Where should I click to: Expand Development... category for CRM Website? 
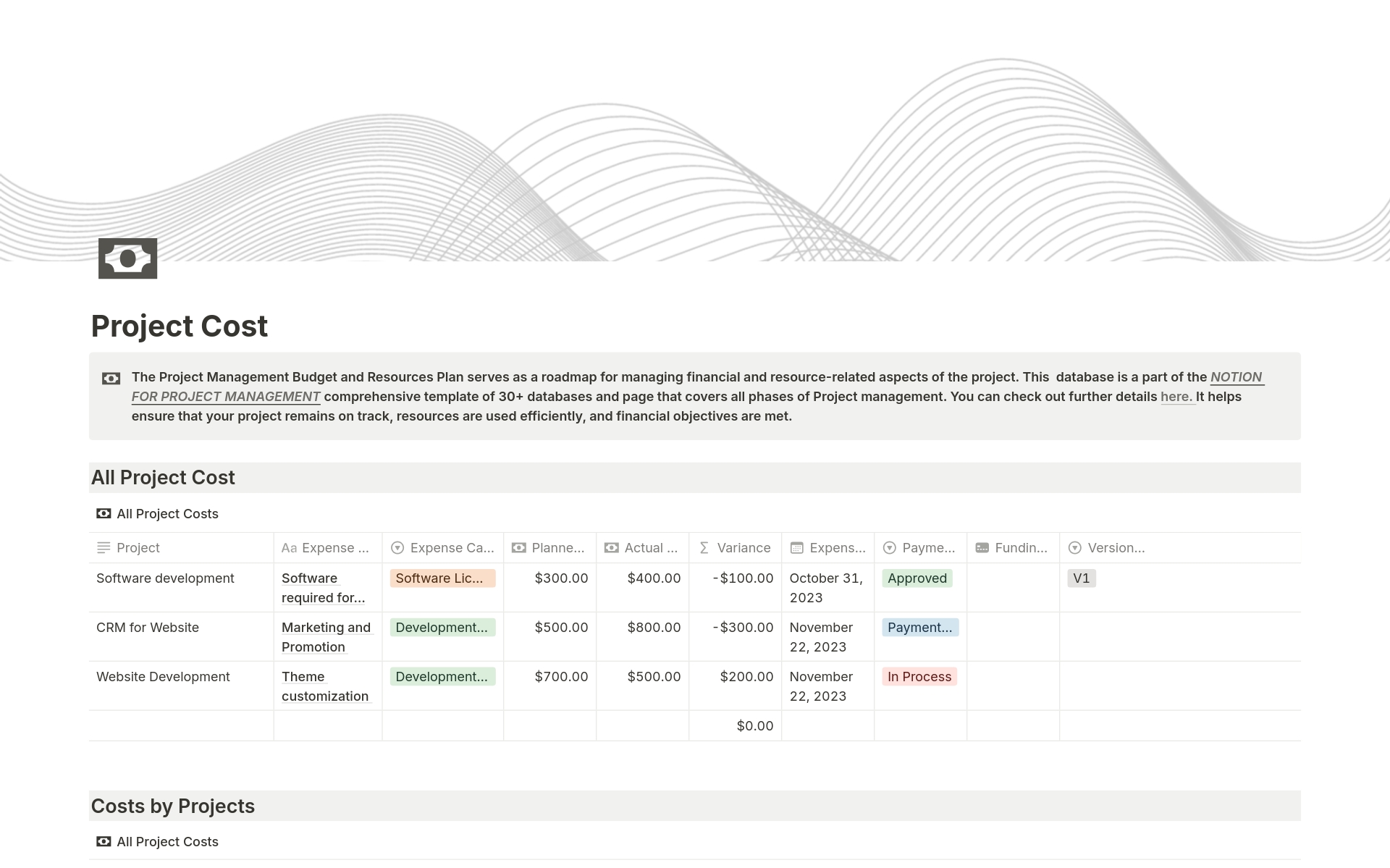[x=441, y=626]
